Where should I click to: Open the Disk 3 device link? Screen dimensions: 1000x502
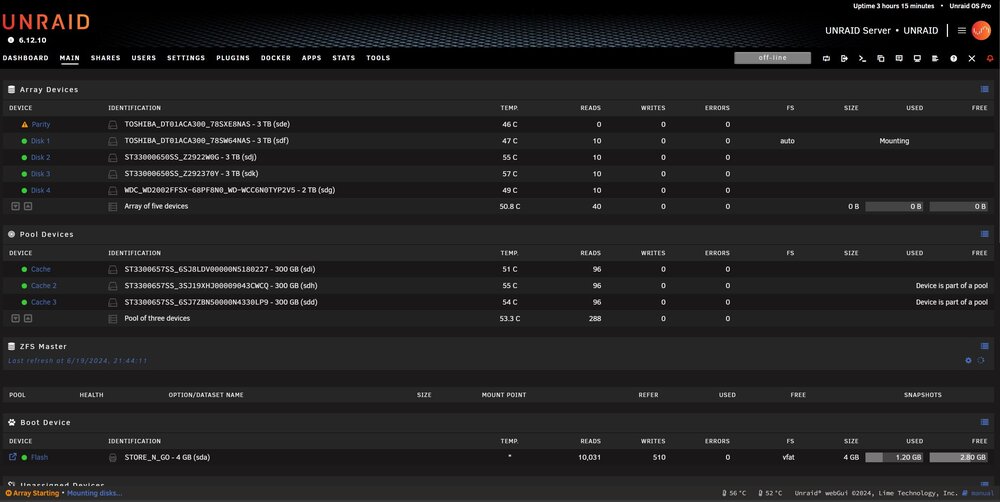(x=41, y=173)
